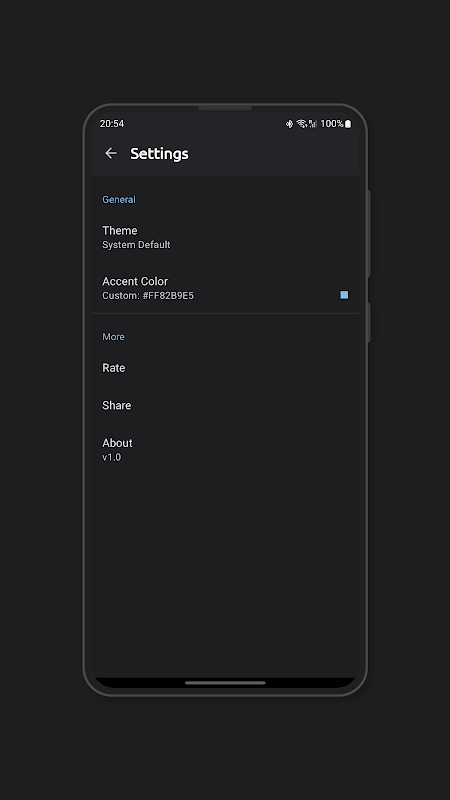The width and height of the screenshot is (450, 800).
Task: Tap the back arrow beside Settings
Action: pyautogui.click(x=111, y=153)
